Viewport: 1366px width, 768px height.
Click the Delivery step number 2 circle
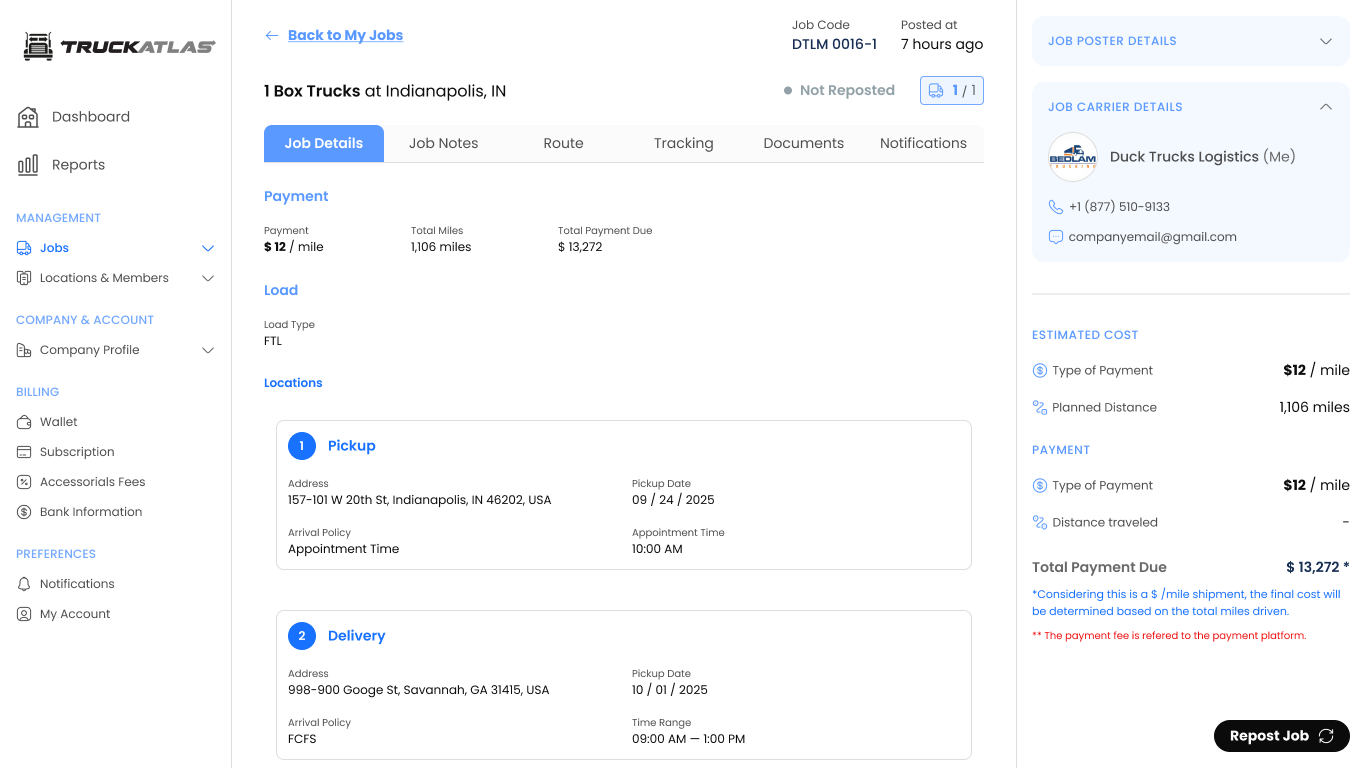tap(302, 636)
